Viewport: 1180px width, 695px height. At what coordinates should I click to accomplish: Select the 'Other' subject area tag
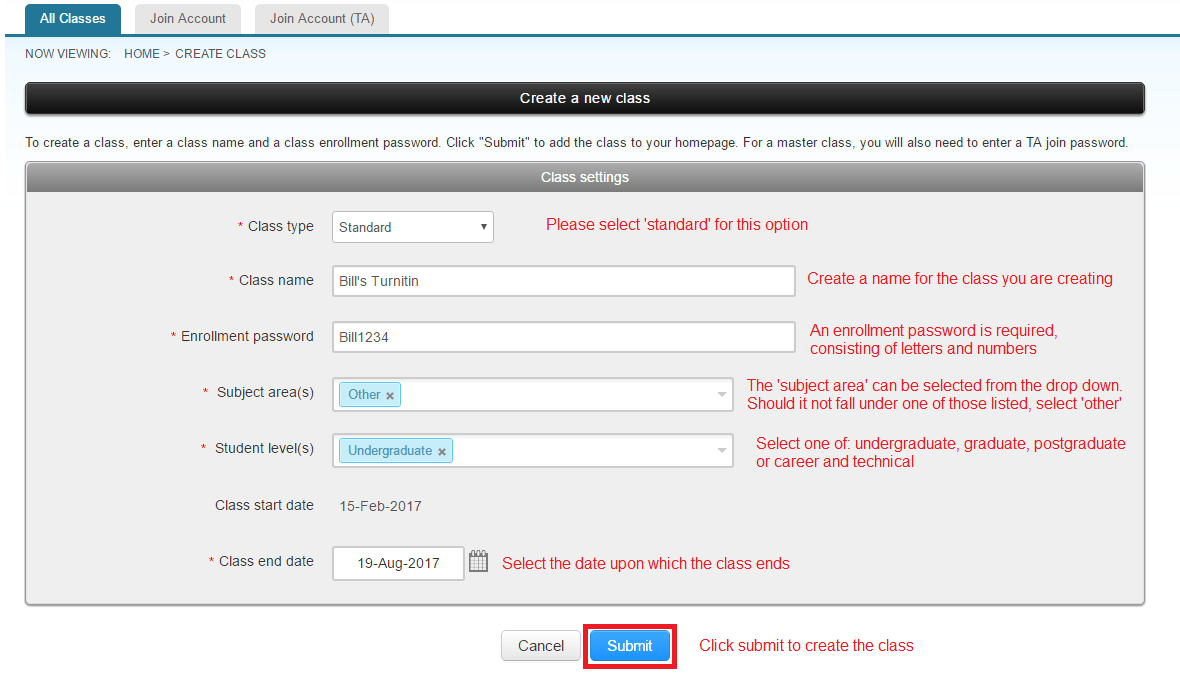364,395
